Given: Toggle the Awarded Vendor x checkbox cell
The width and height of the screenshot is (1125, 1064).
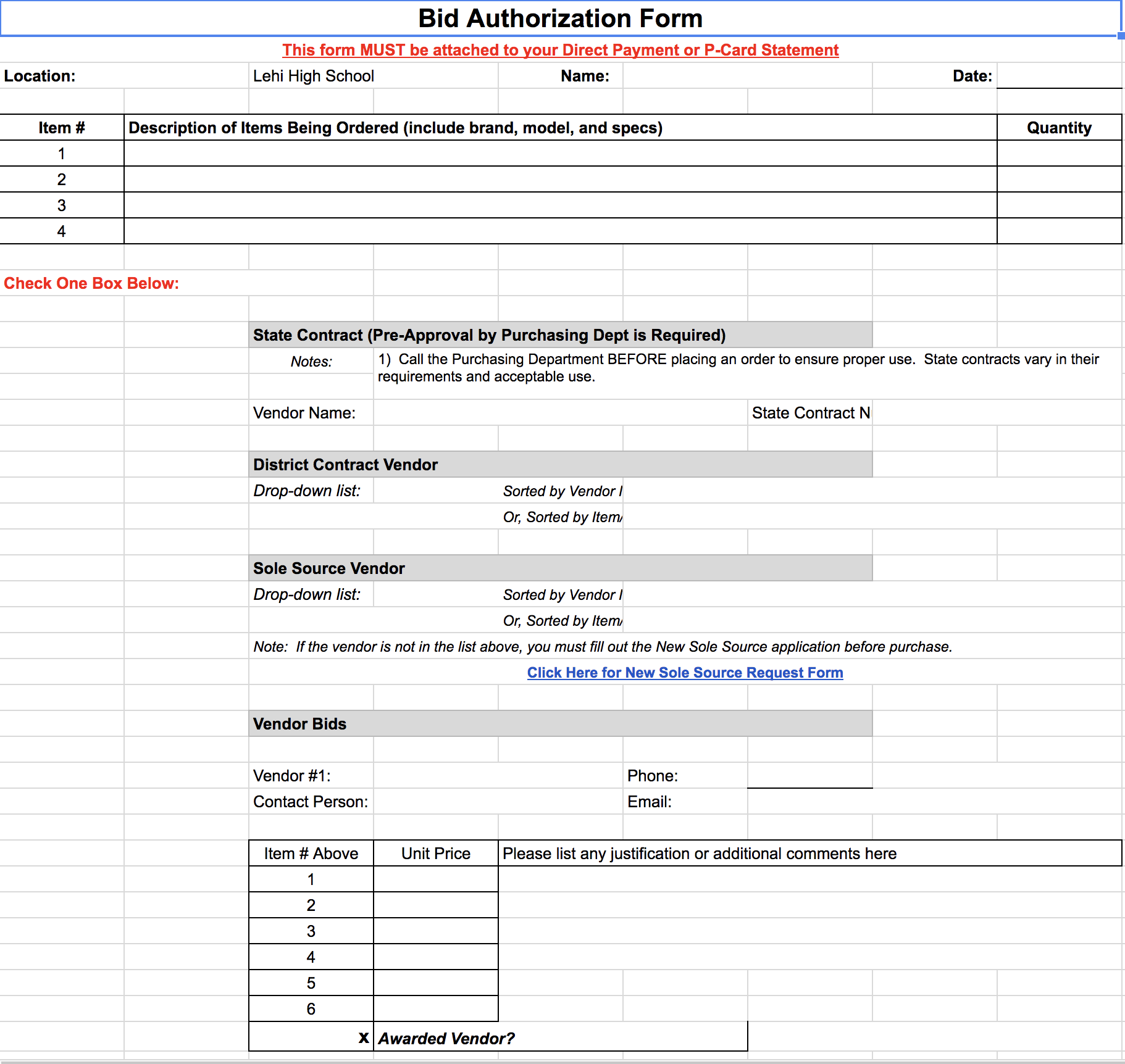Looking at the screenshot, I should coord(311,1037).
